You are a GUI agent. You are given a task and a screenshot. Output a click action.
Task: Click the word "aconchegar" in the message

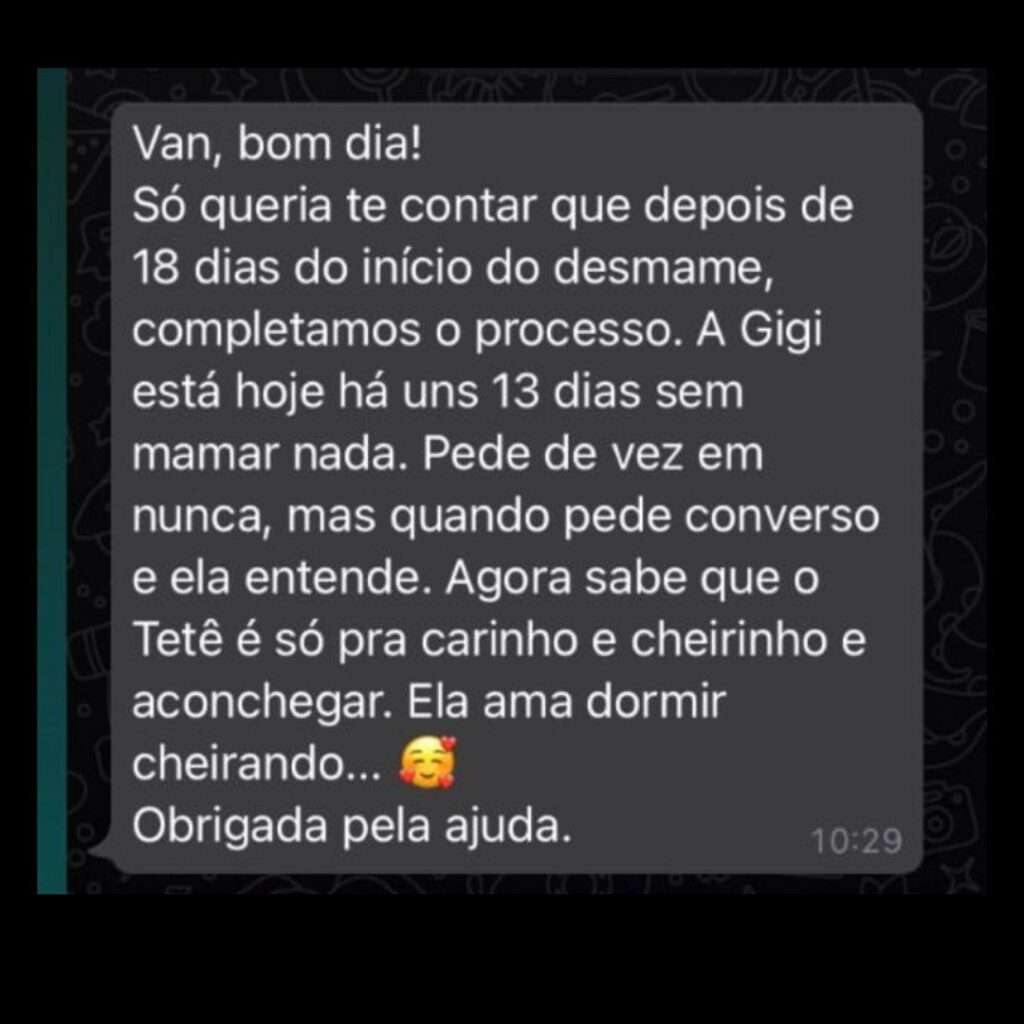(x=262, y=704)
